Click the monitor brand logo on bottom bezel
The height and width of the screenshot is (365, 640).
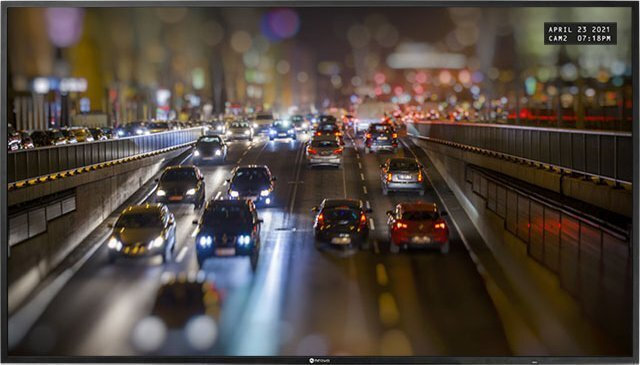(320, 361)
